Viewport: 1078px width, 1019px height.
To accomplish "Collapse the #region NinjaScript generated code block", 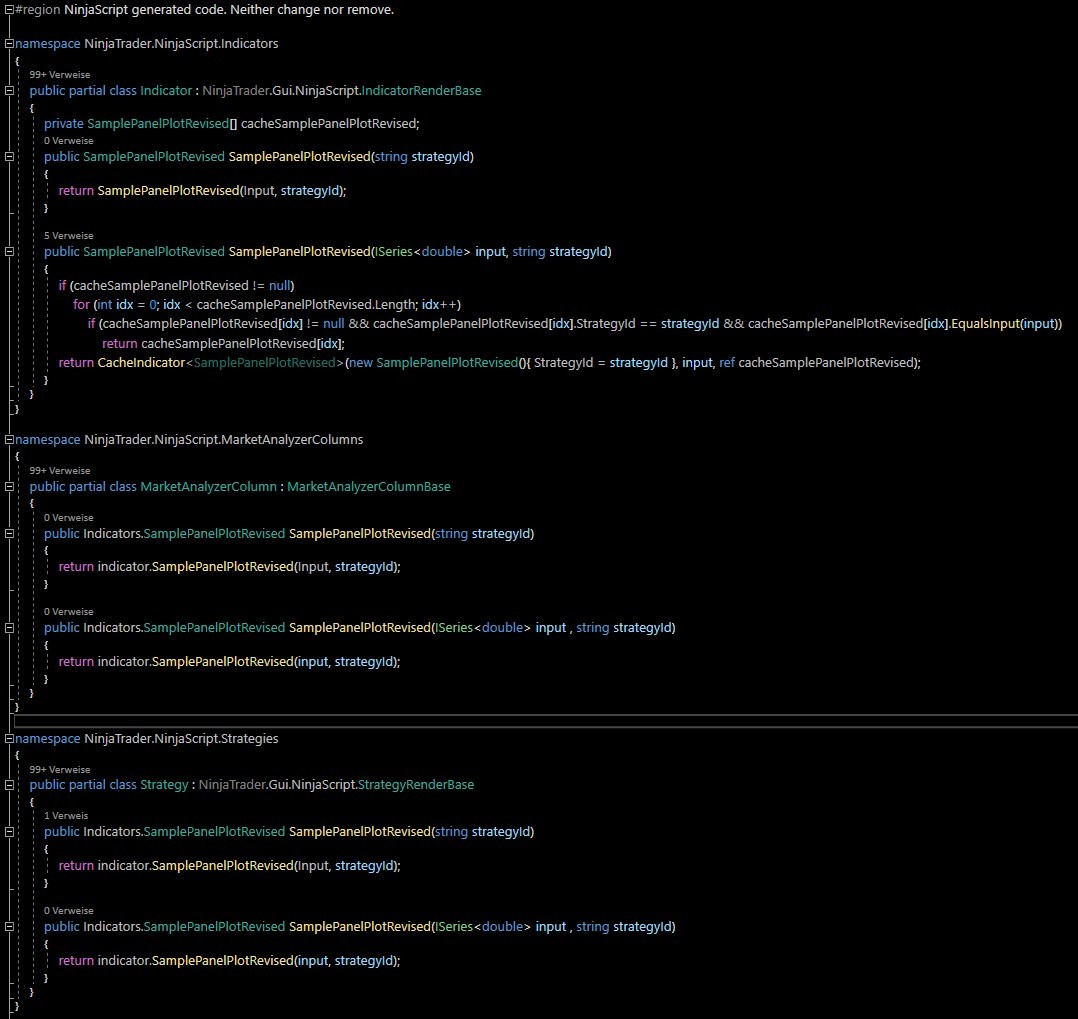I will click(x=10, y=10).
